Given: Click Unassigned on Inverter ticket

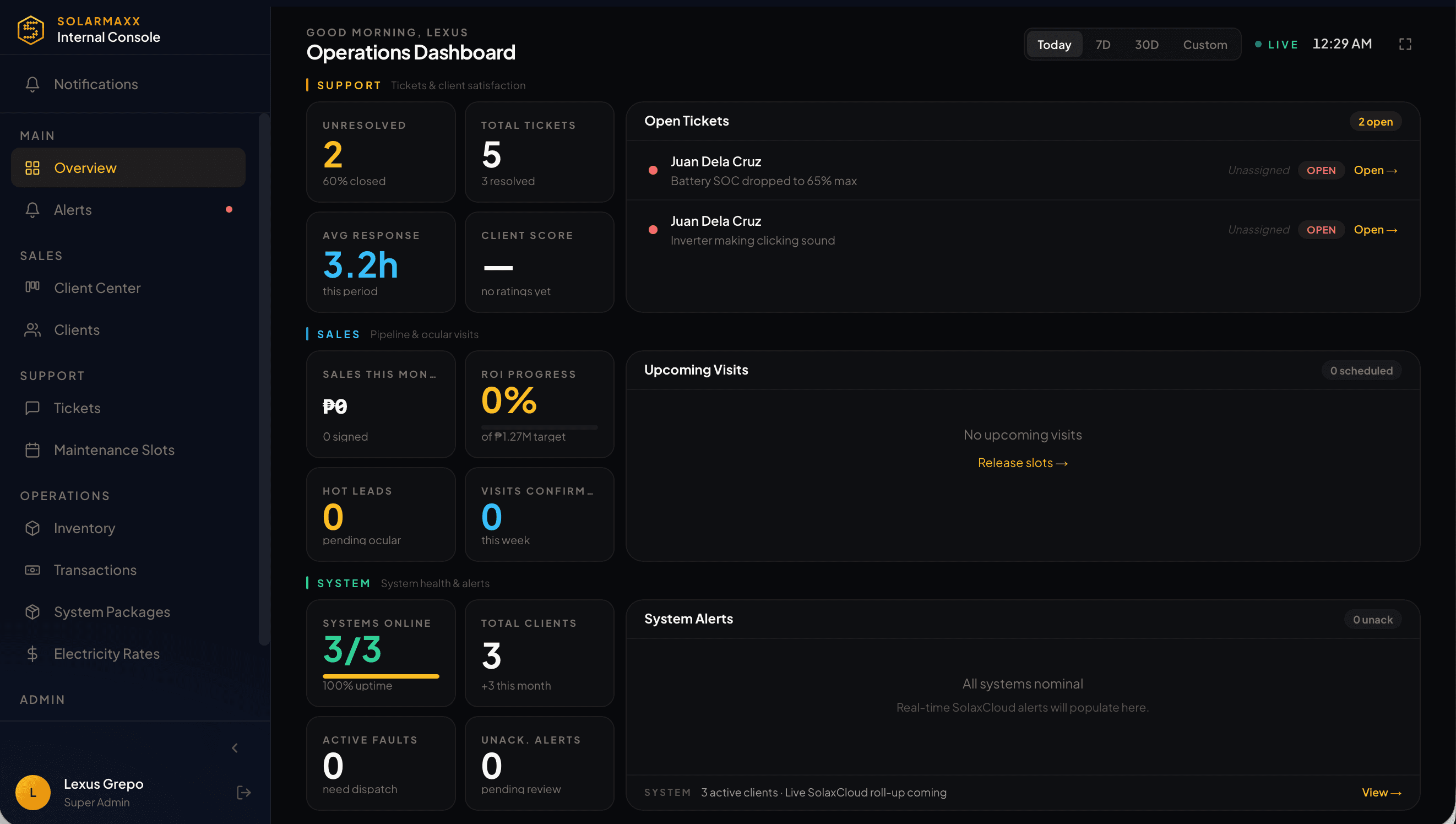Looking at the screenshot, I should [1259, 230].
